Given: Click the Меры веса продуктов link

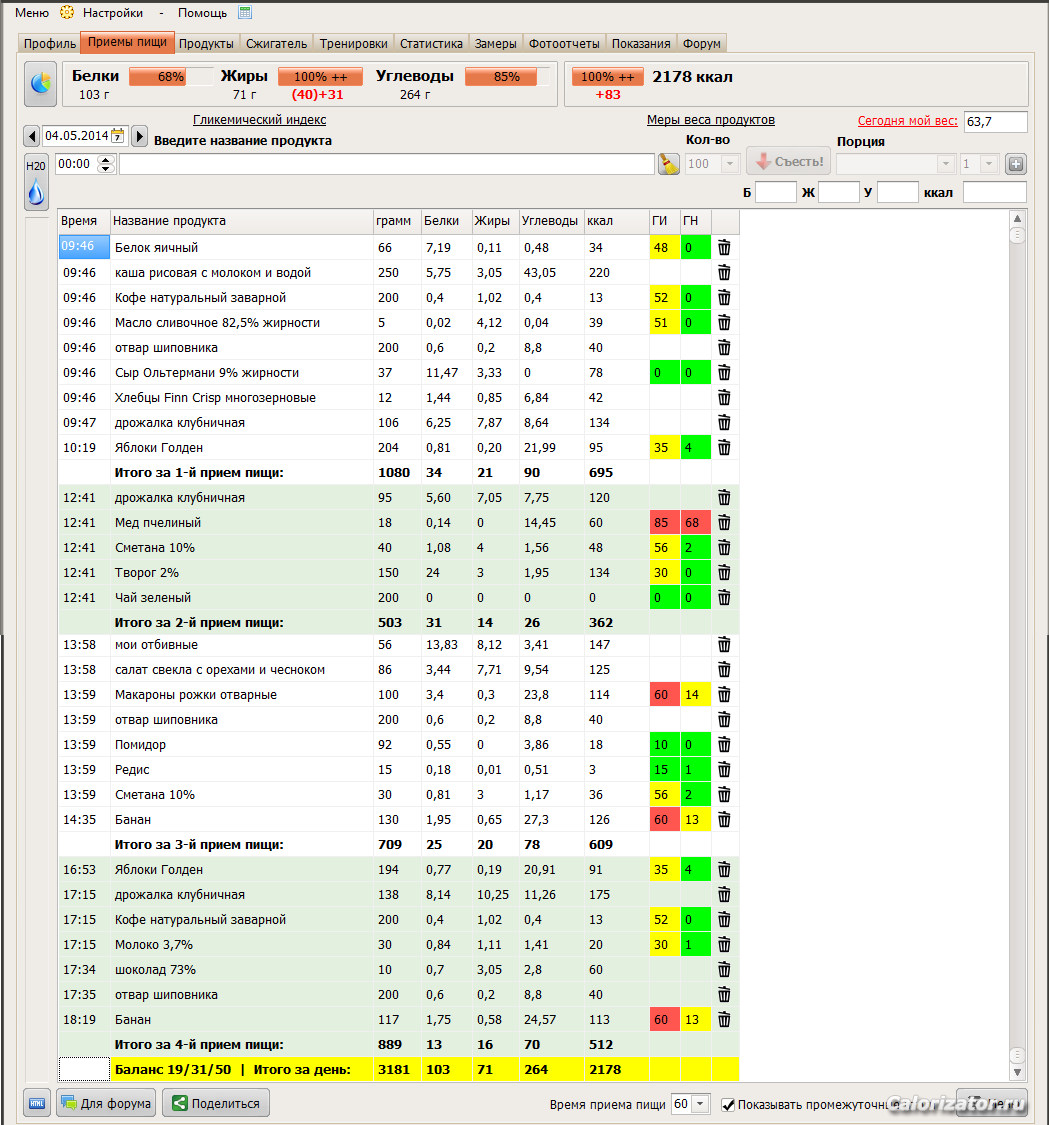Looking at the screenshot, I should [710, 120].
